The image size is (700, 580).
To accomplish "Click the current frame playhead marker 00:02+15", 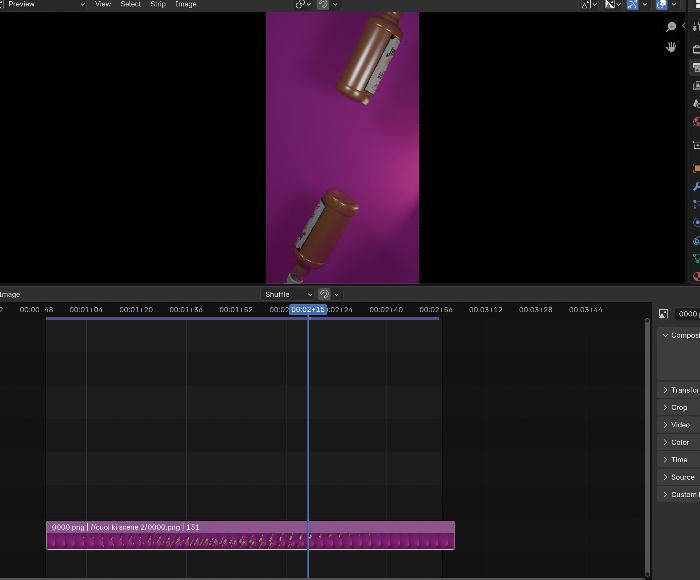I will [308, 309].
